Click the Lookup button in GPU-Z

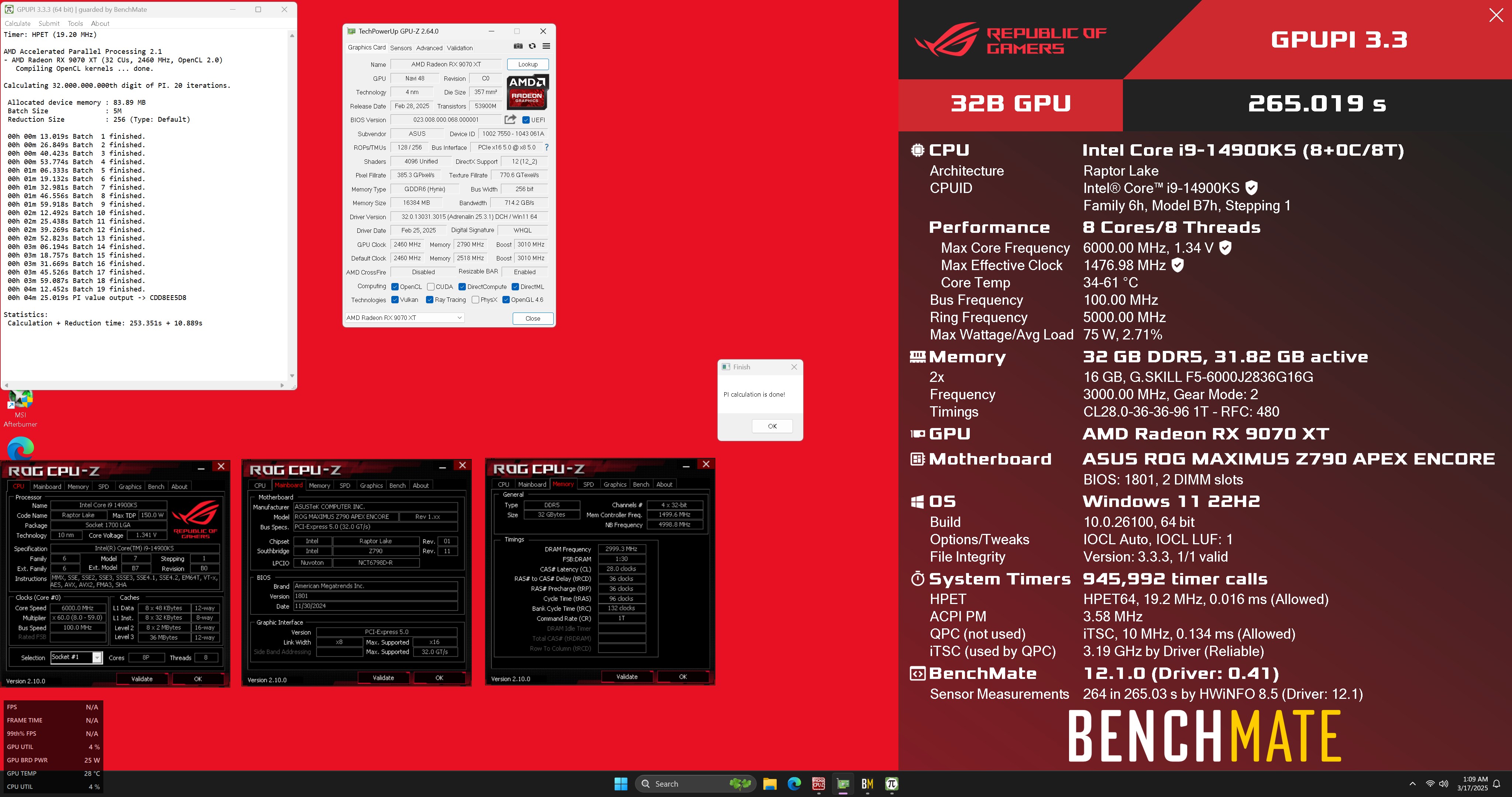coord(528,65)
